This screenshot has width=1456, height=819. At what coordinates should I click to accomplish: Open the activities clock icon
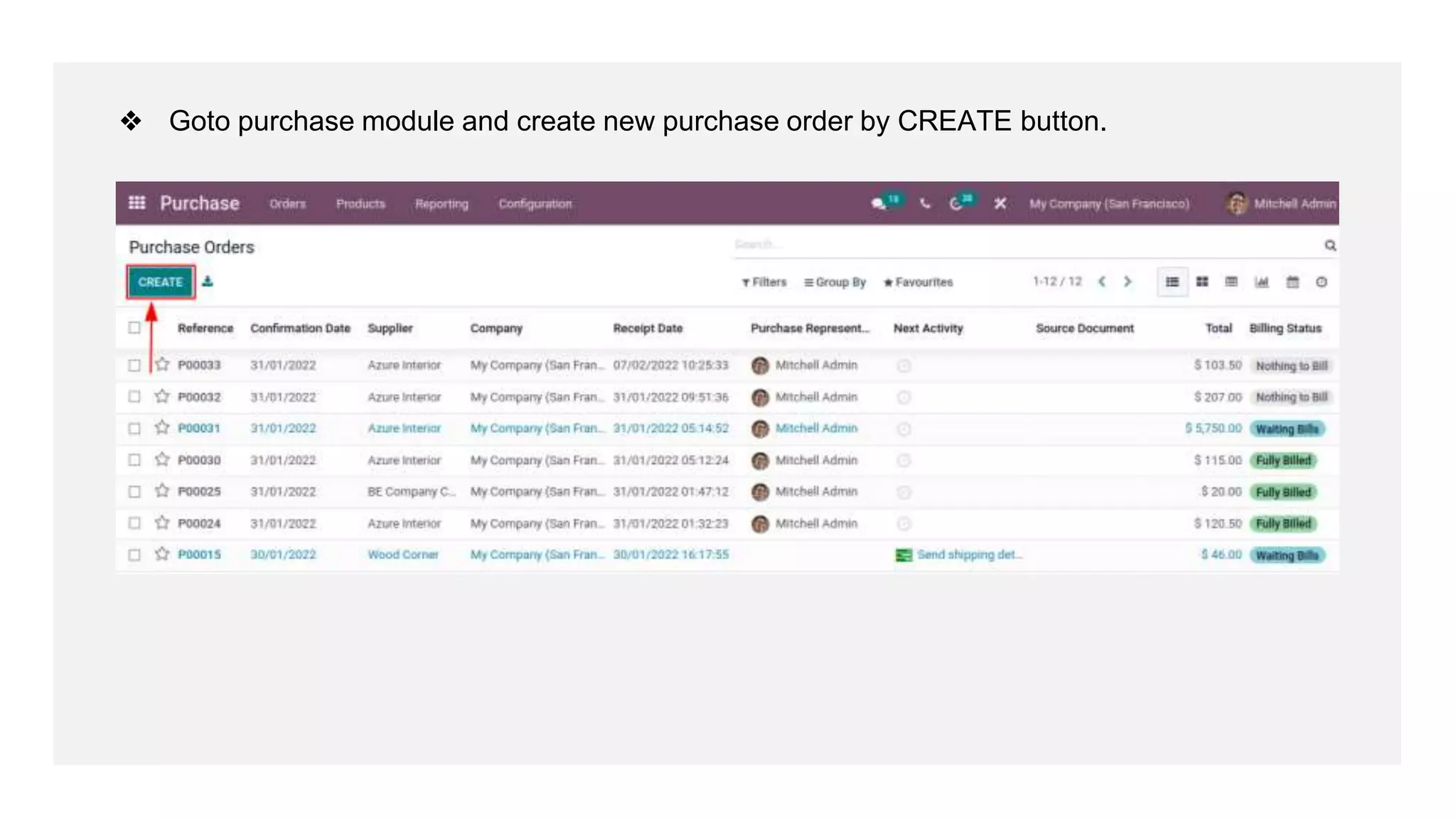[955, 204]
